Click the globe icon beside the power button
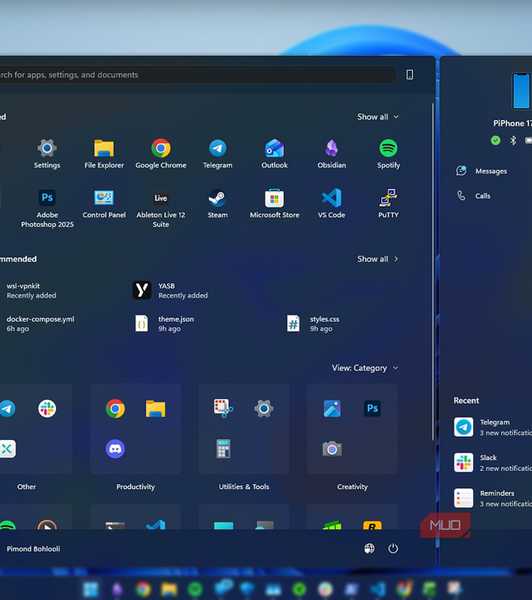Image resolution: width=532 pixels, height=600 pixels. click(x=369, y=549)
